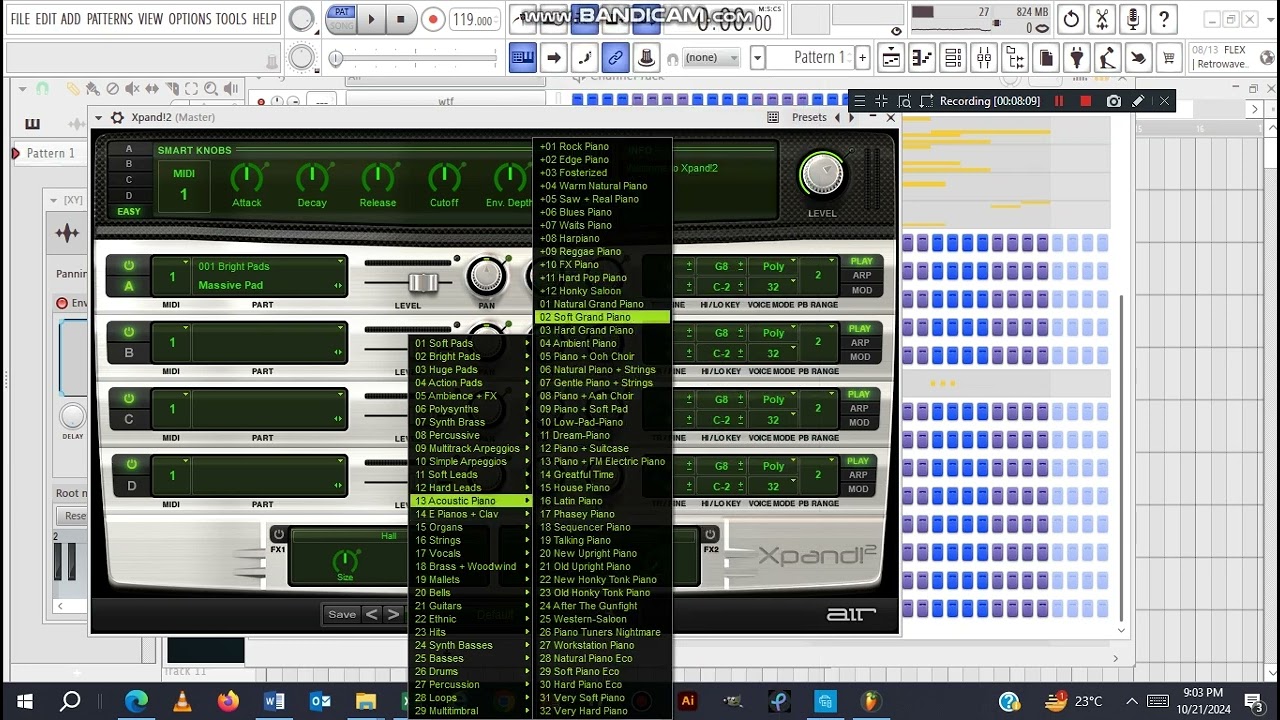This screenshot has height=720, width=1280.
Task: Toggle part B power button
Action: click(129, 332)
